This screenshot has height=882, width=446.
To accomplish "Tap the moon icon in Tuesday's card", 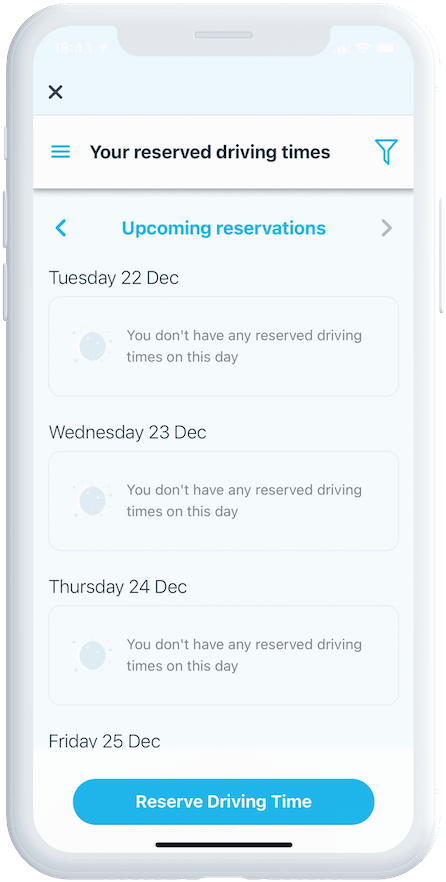I will [92, 346].
